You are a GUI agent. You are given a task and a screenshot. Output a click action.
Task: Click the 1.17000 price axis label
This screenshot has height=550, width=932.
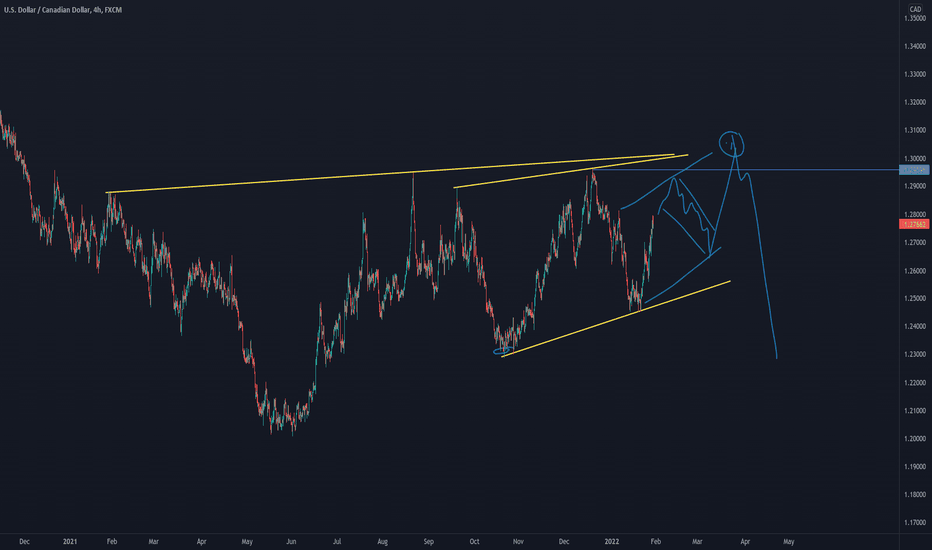[915, 523]
